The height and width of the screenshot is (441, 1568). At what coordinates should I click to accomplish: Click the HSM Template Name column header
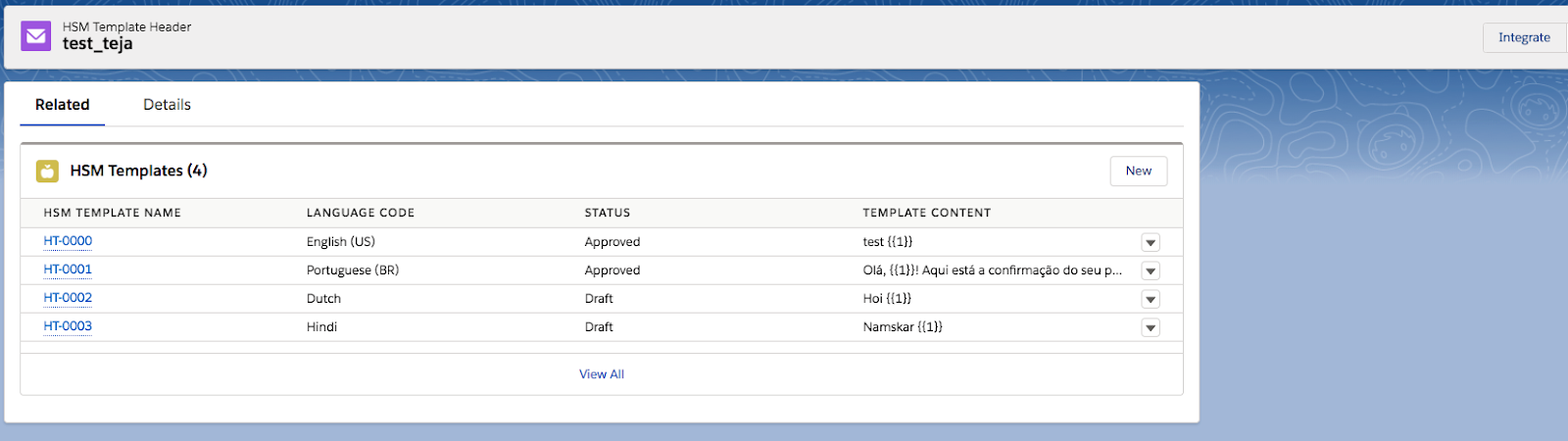tap(113, 213)
